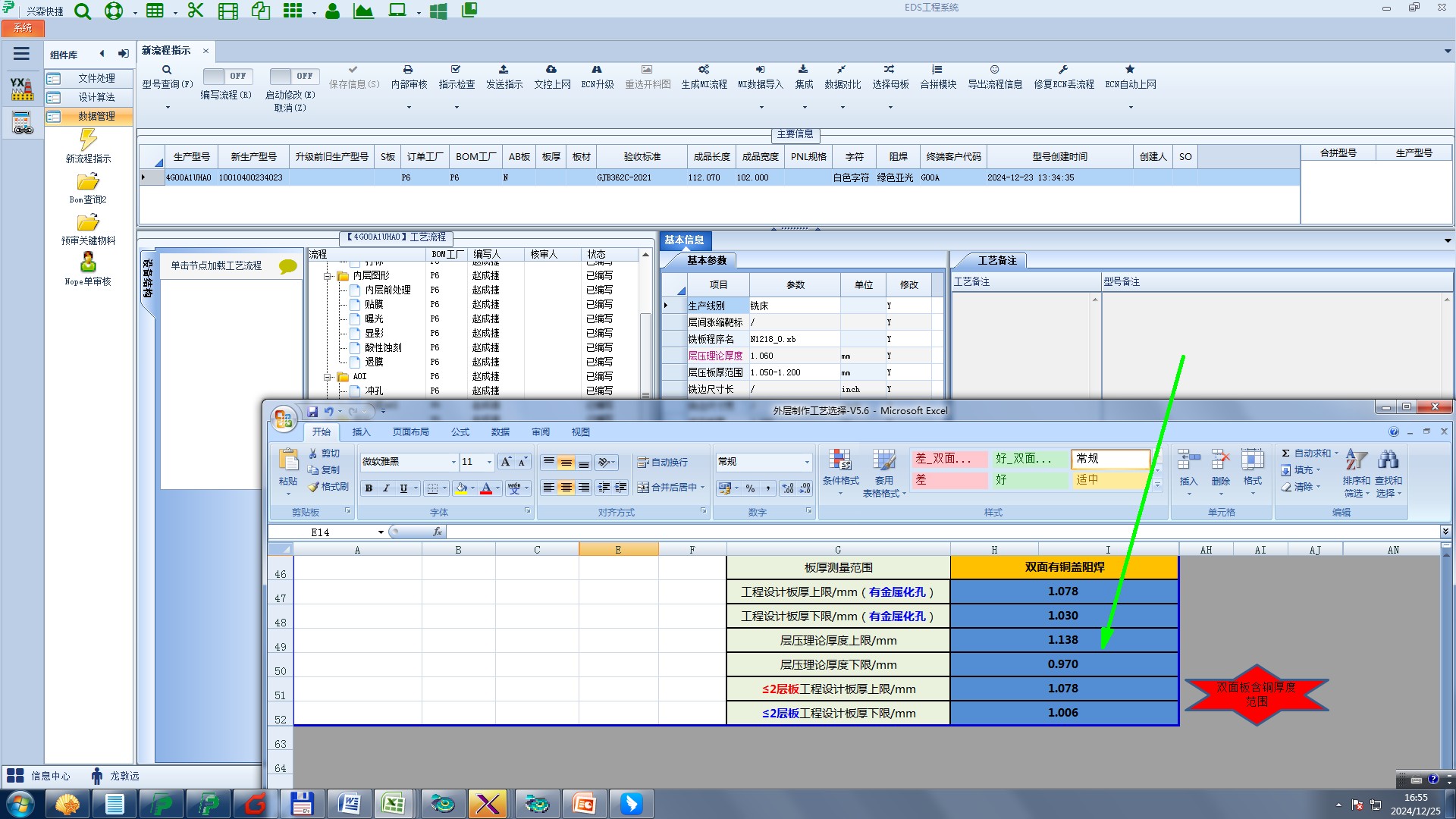Click 单击节点加载工艺流程 button
This screenshot has height=819, width=1456.
click(216, 265)
